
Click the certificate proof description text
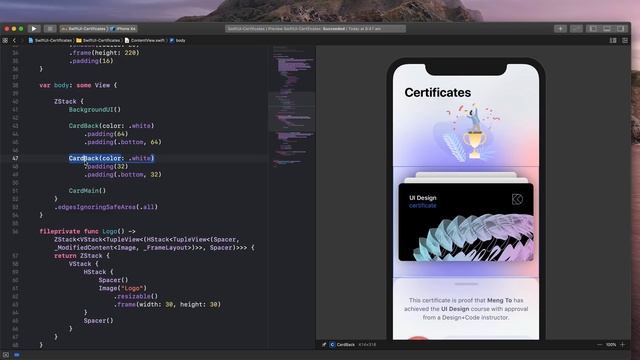pos(466,309)
